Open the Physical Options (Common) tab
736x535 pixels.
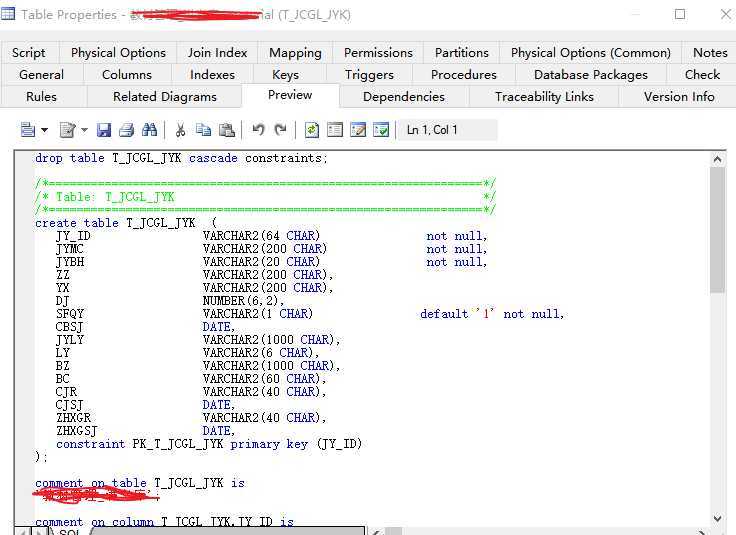click(590, 53)
